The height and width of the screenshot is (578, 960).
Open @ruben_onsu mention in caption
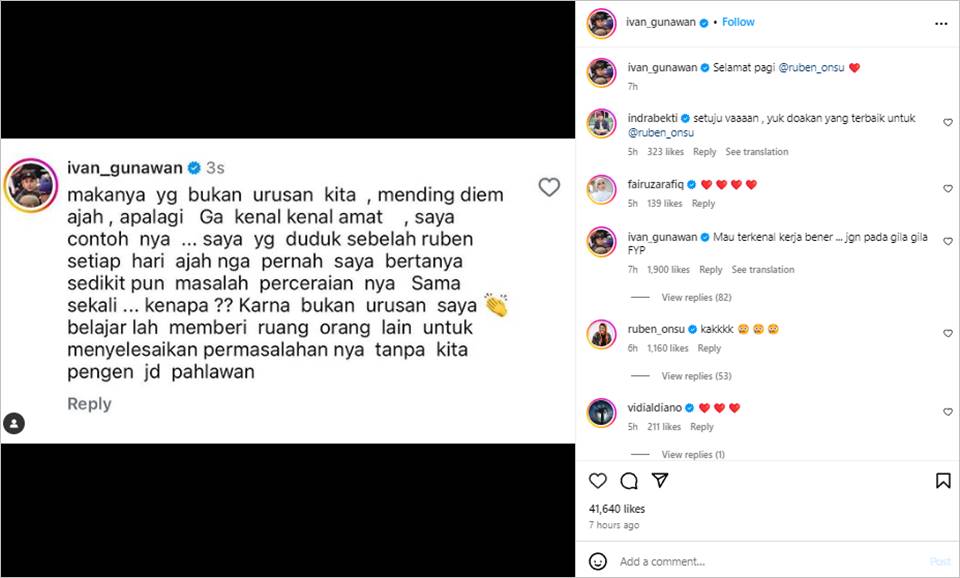[811, 67]
